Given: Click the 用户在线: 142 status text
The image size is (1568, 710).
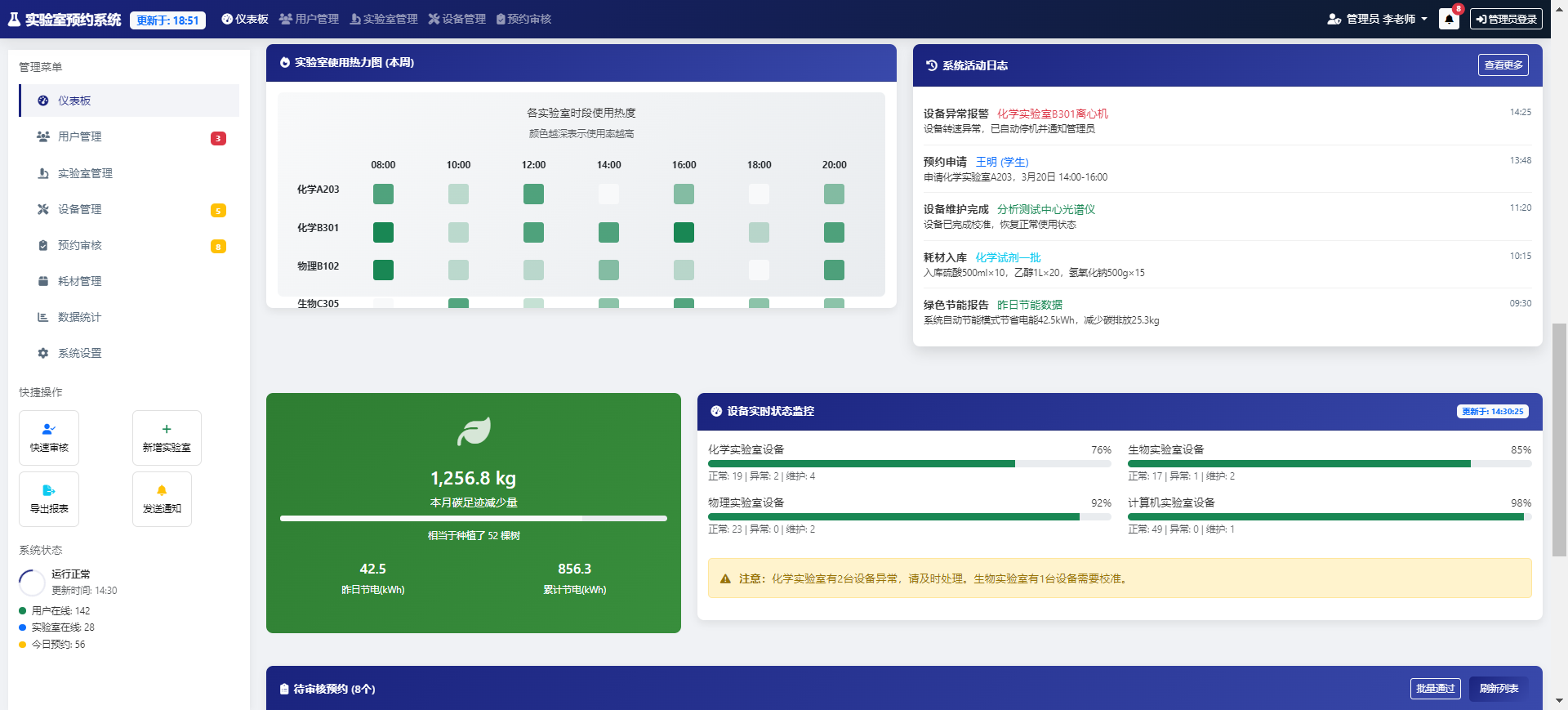Looking at the screenshot, I should click(x=60, y=610).
